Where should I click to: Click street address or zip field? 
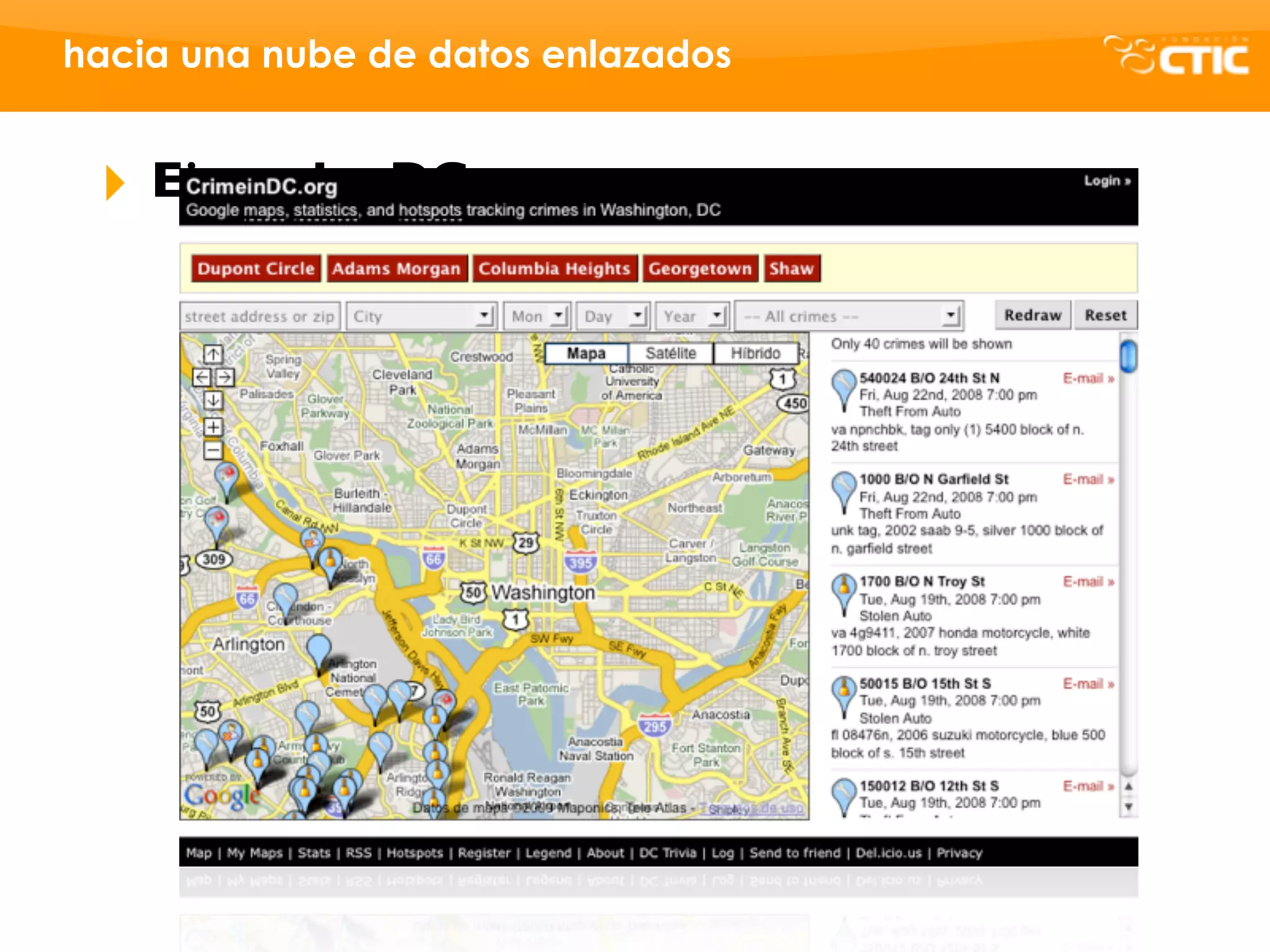[x=260, y=316]
